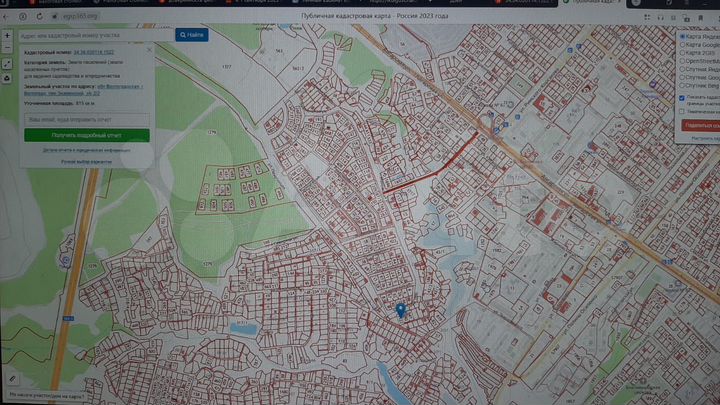Click 'Не нашли участок на карте?' prompt

point(46,395)
